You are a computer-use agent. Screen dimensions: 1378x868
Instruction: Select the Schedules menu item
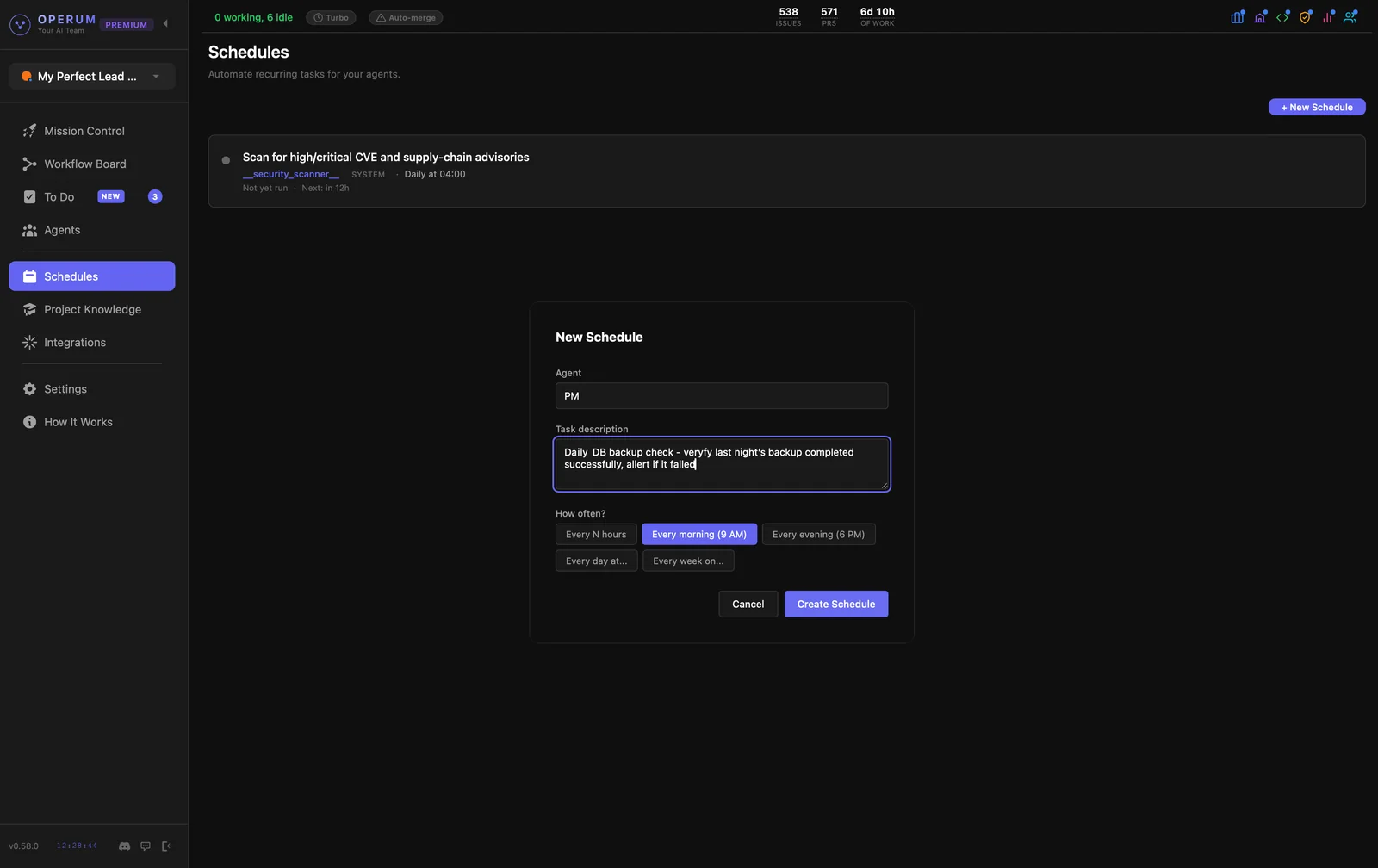[x=91, y=276]
